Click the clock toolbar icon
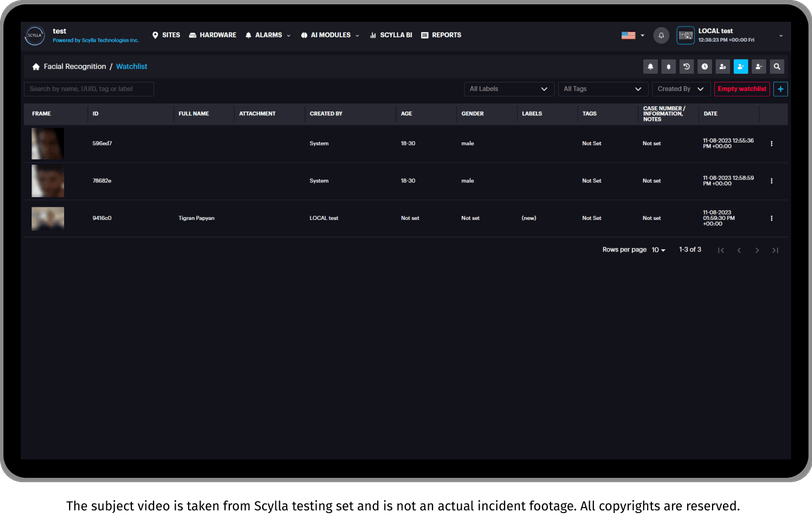812x519 pixels. pos(705,66)
